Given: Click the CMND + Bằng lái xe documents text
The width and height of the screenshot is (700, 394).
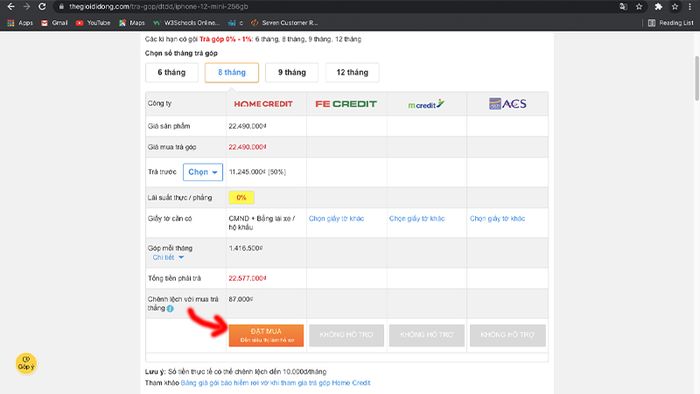Looking at the screenshot, I should click(262, 223).
